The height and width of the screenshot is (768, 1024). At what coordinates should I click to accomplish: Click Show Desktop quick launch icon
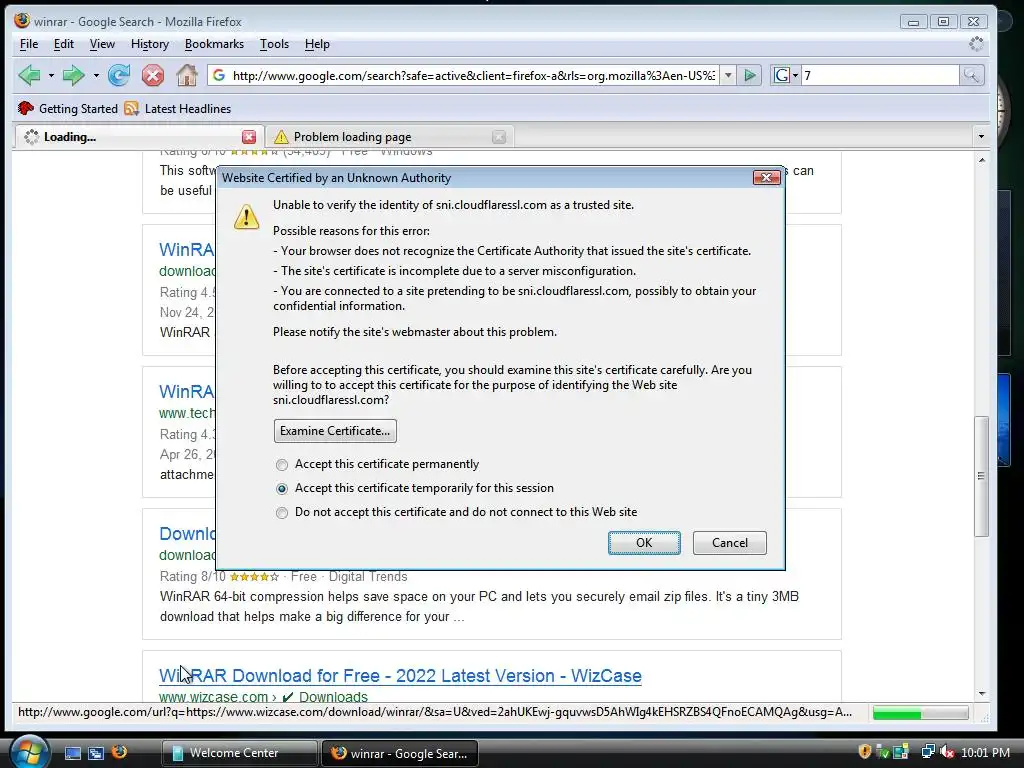72,753
